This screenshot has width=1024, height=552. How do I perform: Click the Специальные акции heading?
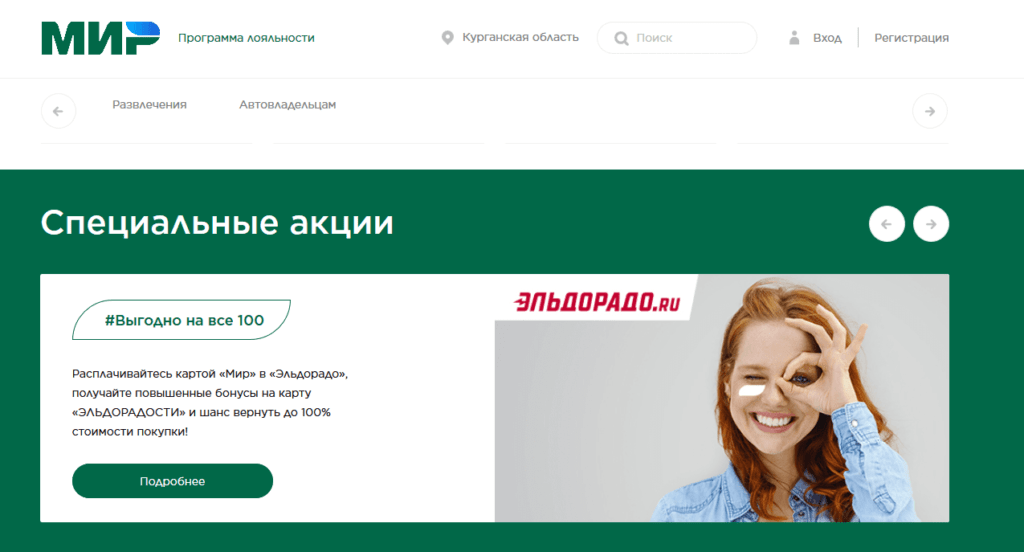pos(217,223)
